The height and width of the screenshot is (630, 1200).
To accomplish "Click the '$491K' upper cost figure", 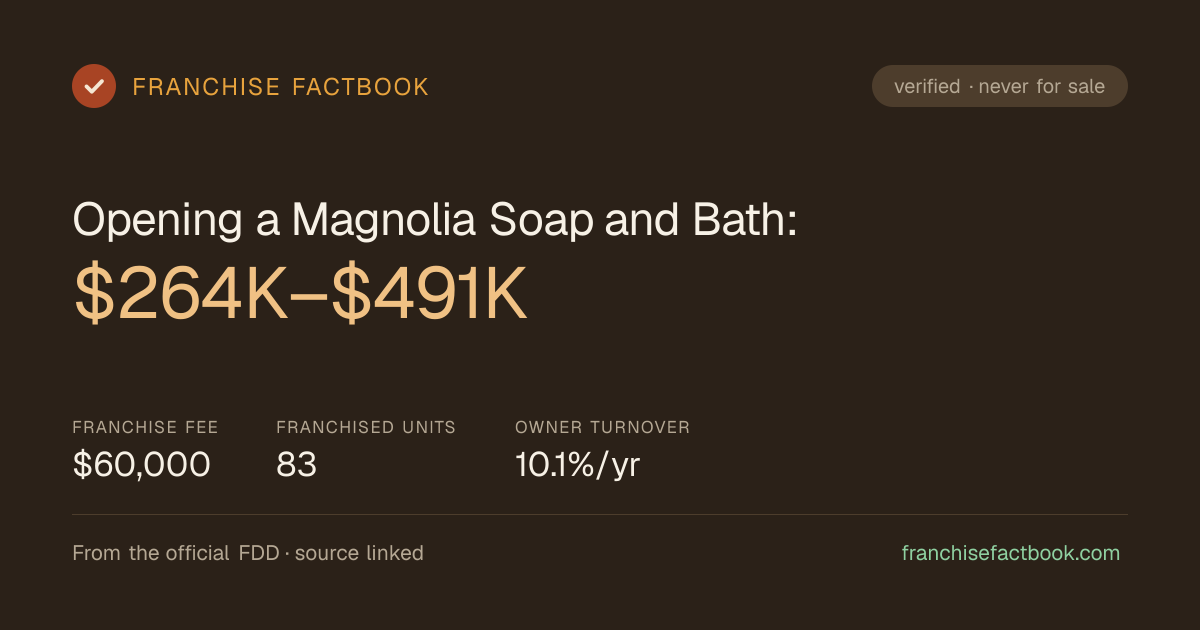I will [429, 295].
